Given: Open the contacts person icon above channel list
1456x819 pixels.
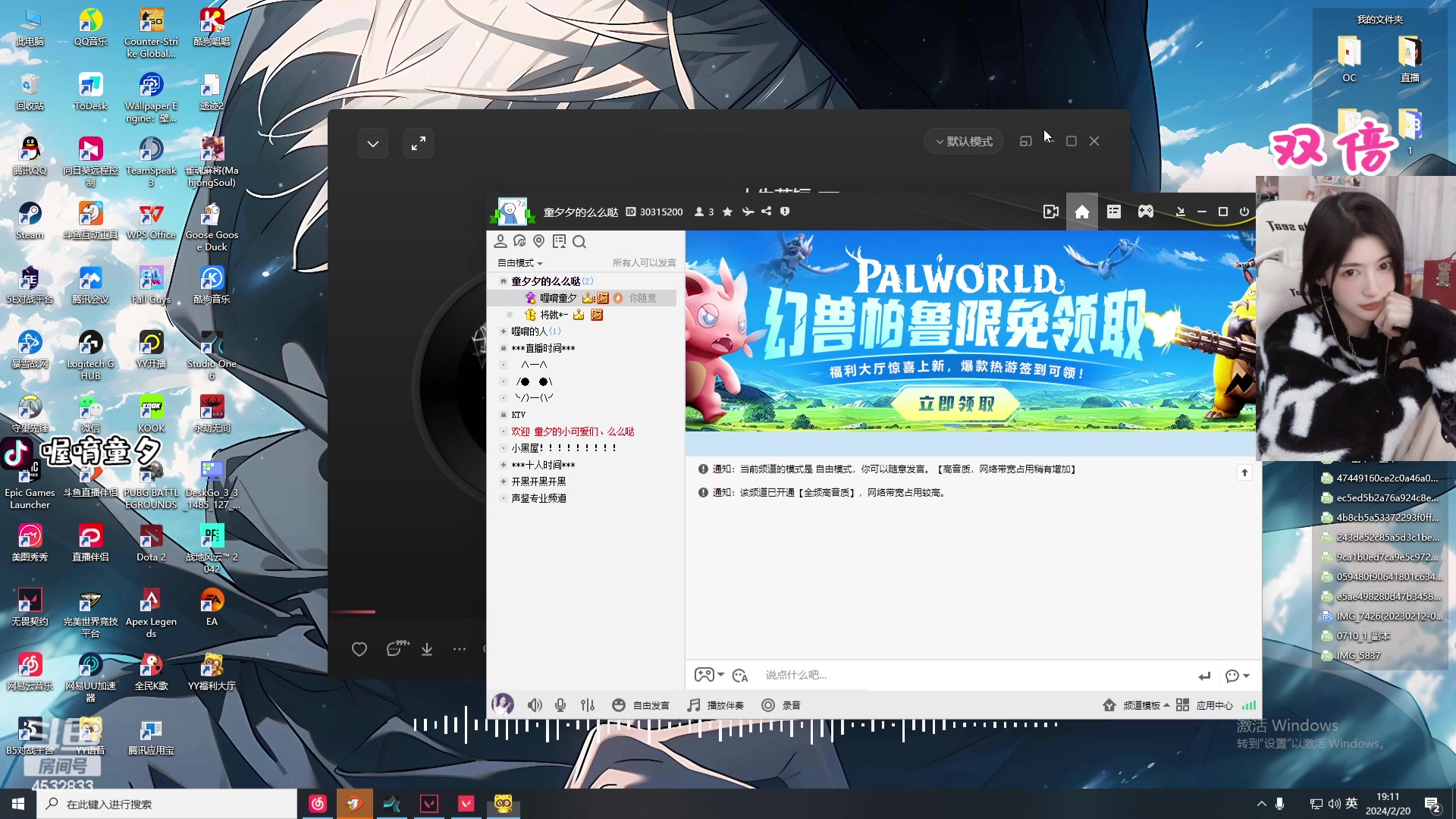Looking at the screenshot, I should pos(500,241).
